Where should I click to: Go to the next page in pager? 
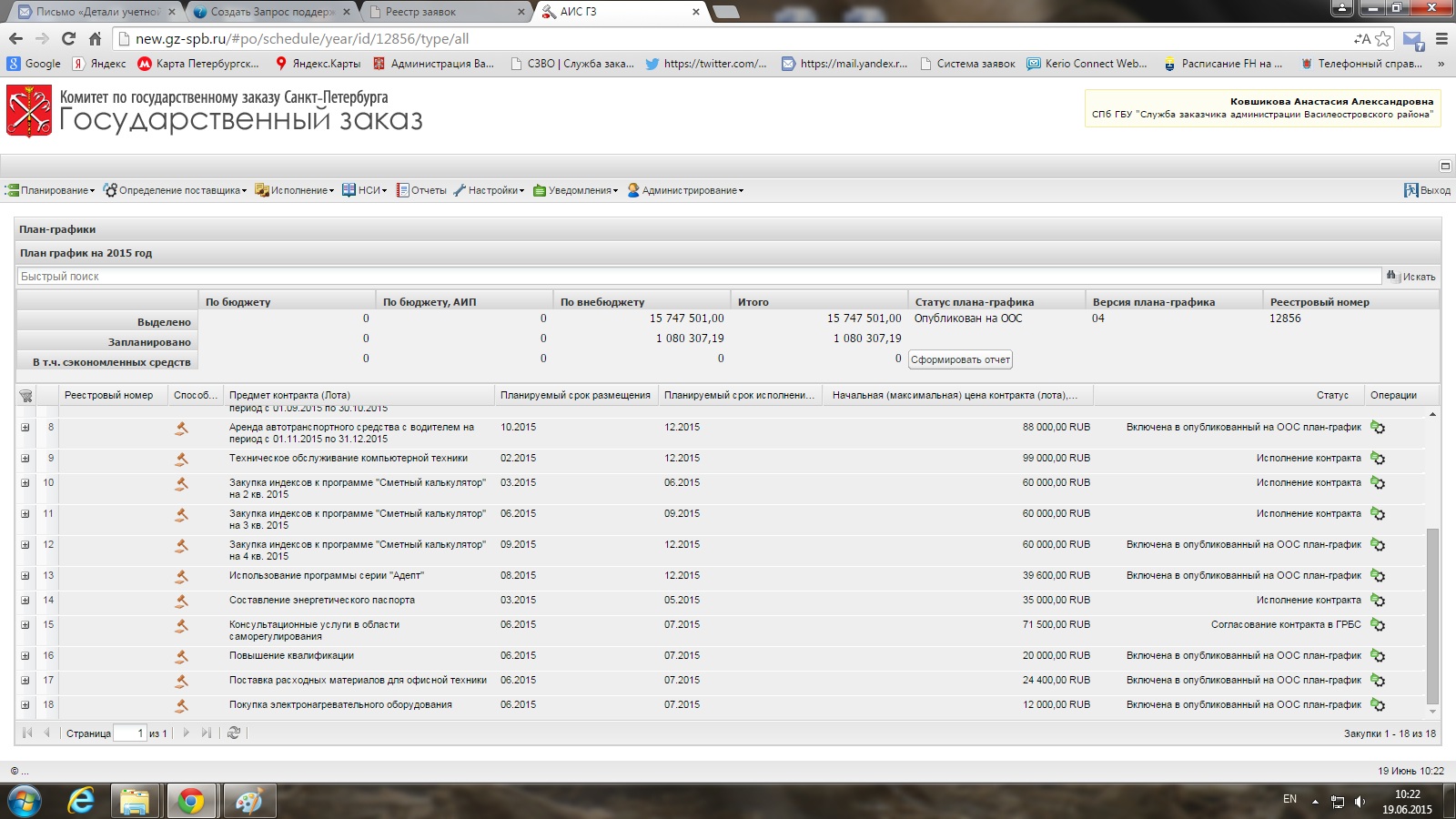187,733
